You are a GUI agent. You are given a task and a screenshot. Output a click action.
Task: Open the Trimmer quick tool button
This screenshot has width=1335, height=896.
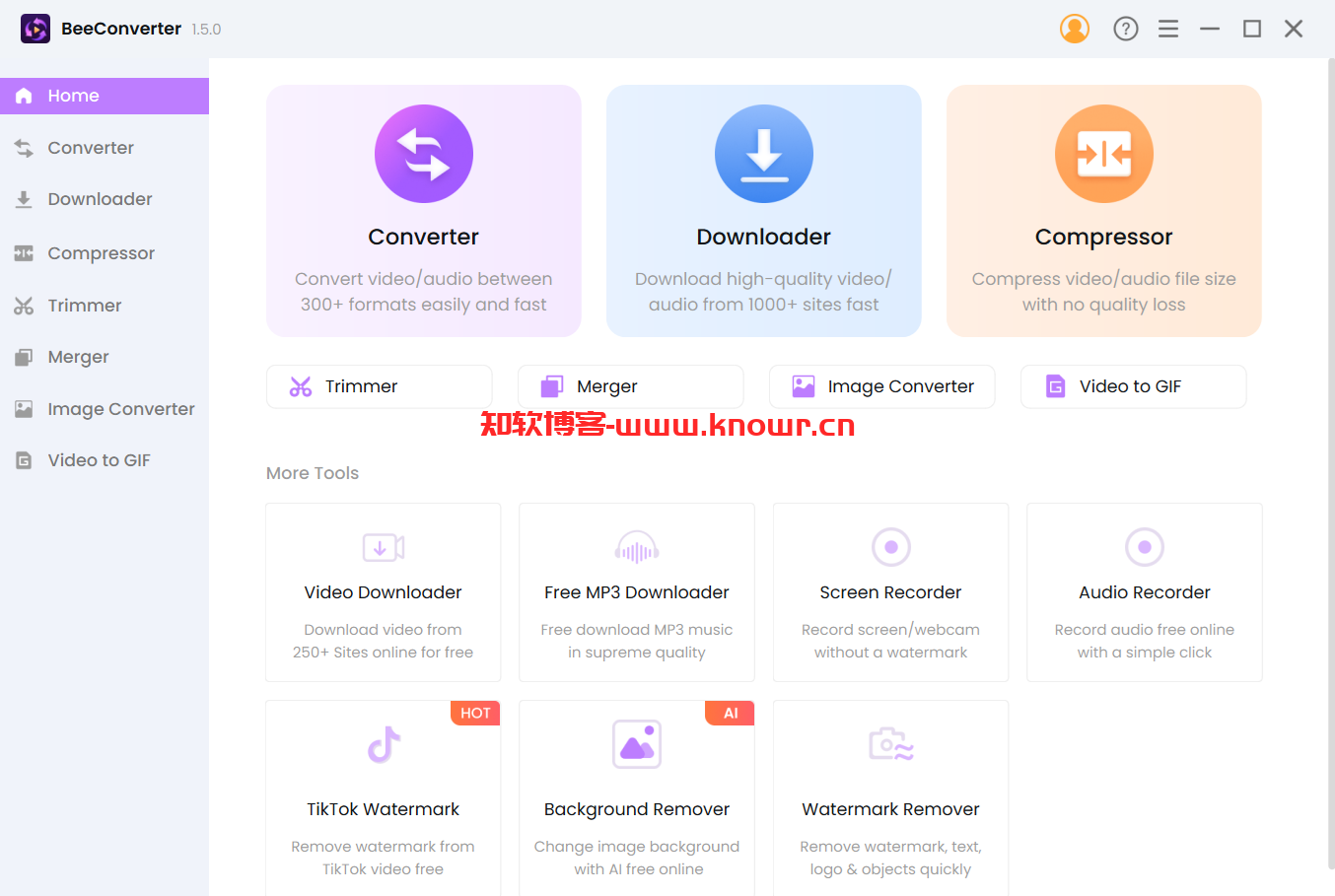coord(380,386)
